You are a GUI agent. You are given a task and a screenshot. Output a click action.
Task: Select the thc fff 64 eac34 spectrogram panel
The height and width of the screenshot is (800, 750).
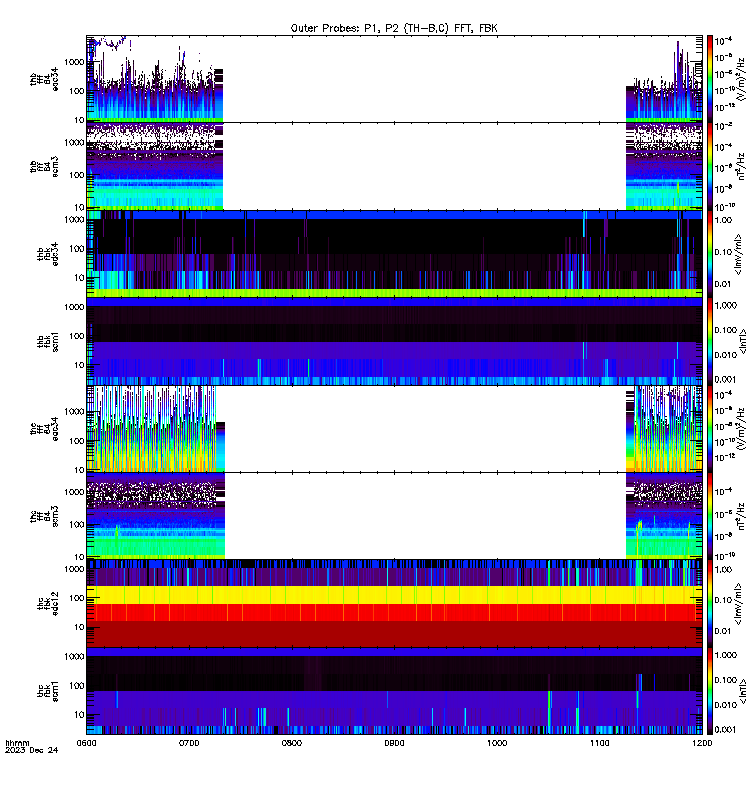394,429
